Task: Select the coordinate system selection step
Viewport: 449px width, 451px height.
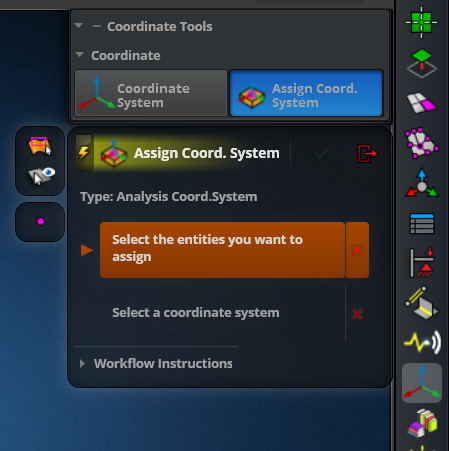Action: click(x=196, y=313)
